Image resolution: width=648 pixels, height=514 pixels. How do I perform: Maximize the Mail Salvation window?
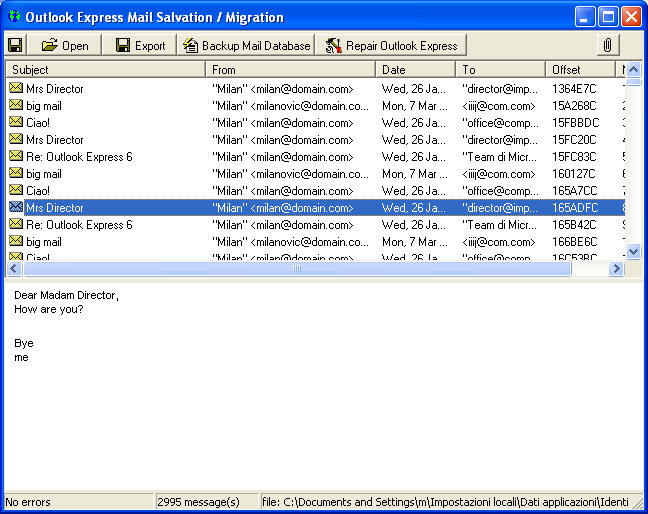tap(608, 17)
